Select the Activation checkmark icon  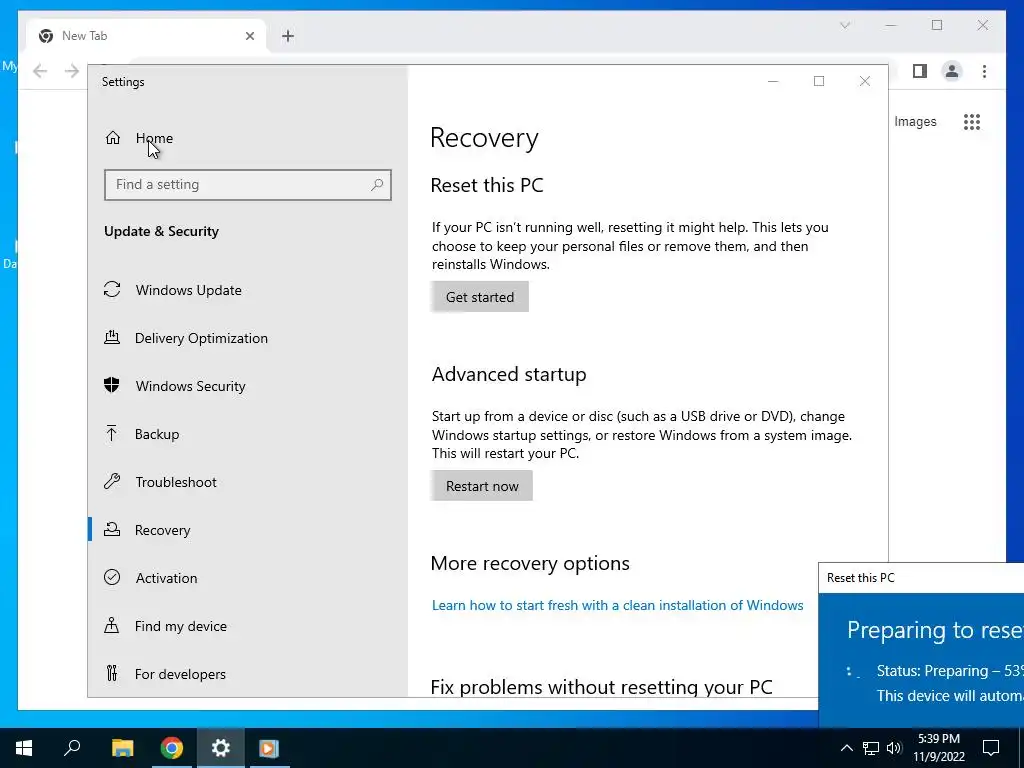click(x=112, y=577)
